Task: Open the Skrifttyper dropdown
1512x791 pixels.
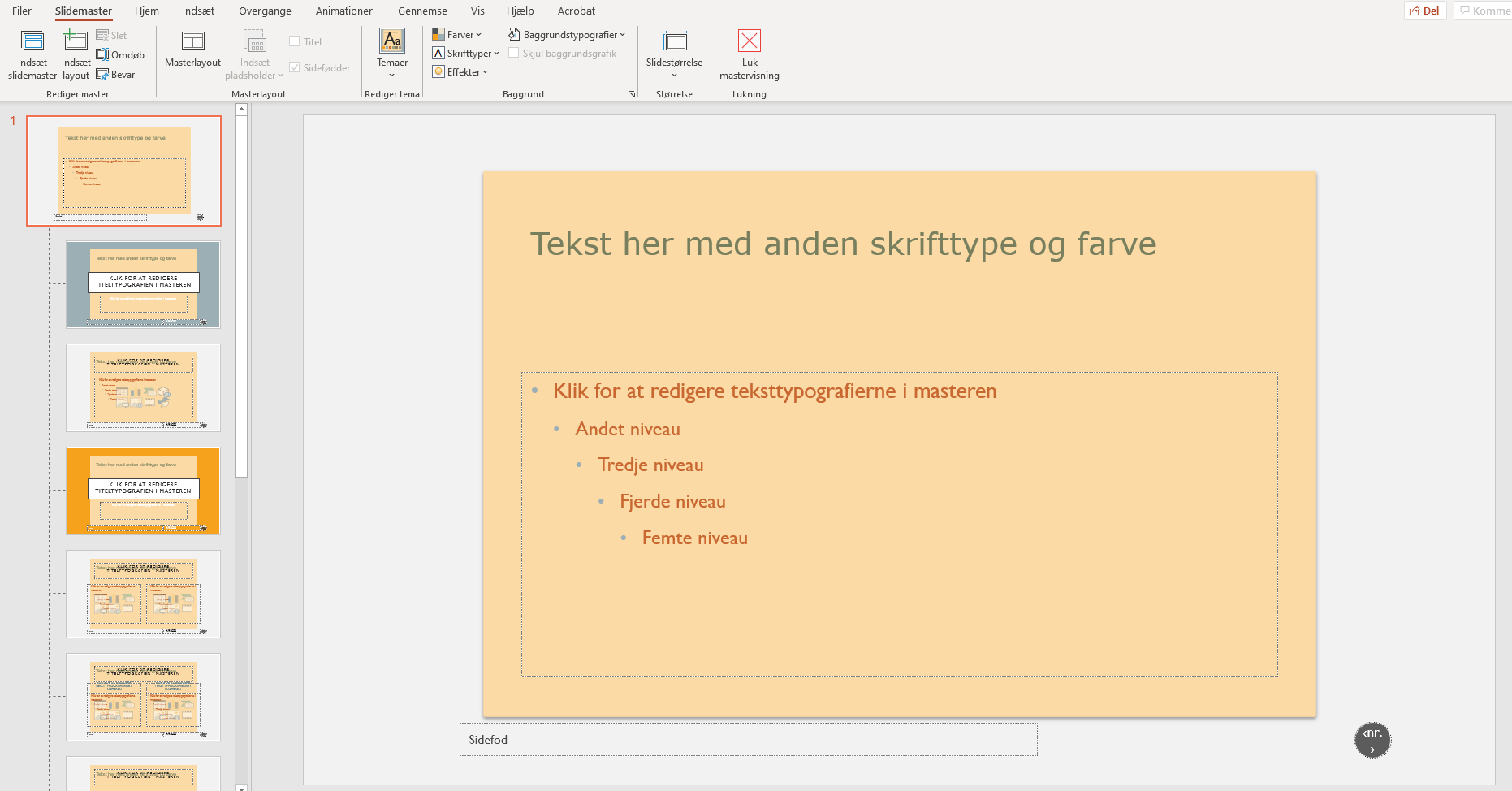Action: [465, 53]
